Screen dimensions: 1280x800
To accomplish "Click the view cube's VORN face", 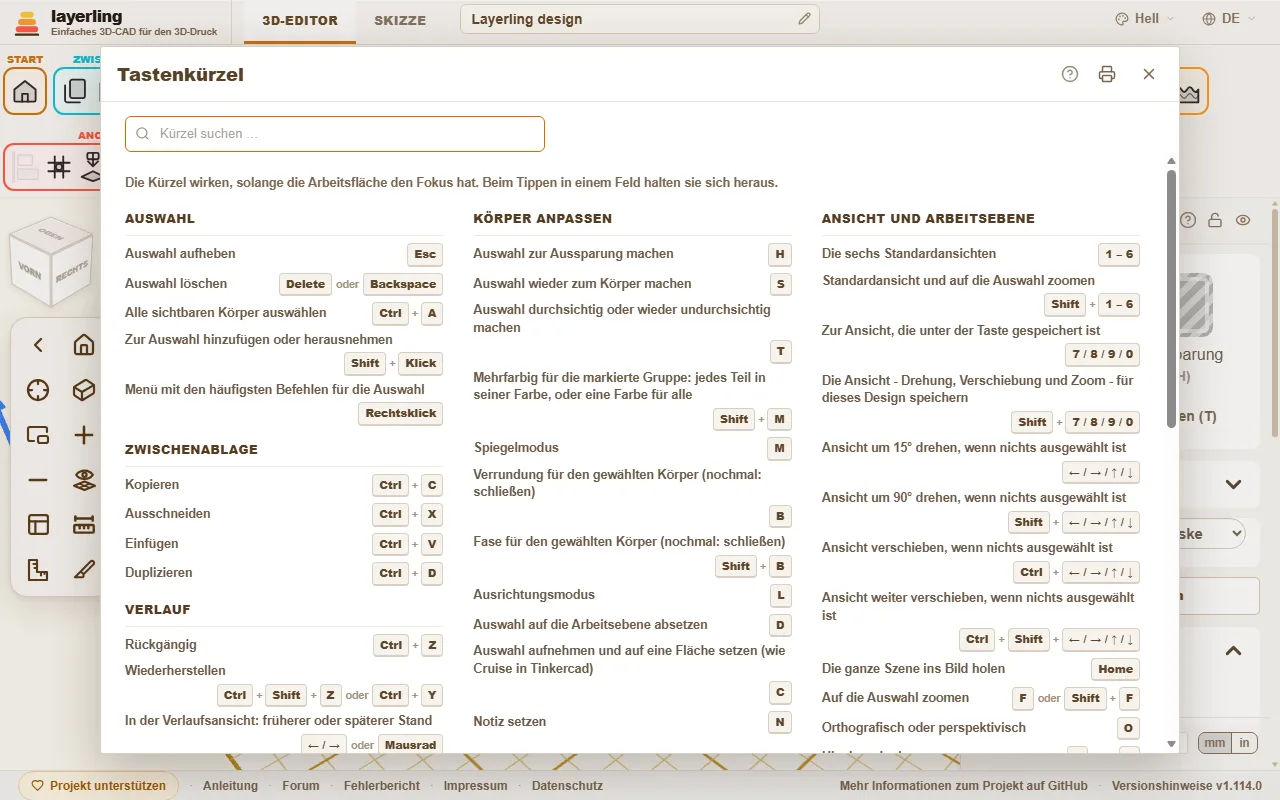I will pyautogui.click(x=30, y=270).
